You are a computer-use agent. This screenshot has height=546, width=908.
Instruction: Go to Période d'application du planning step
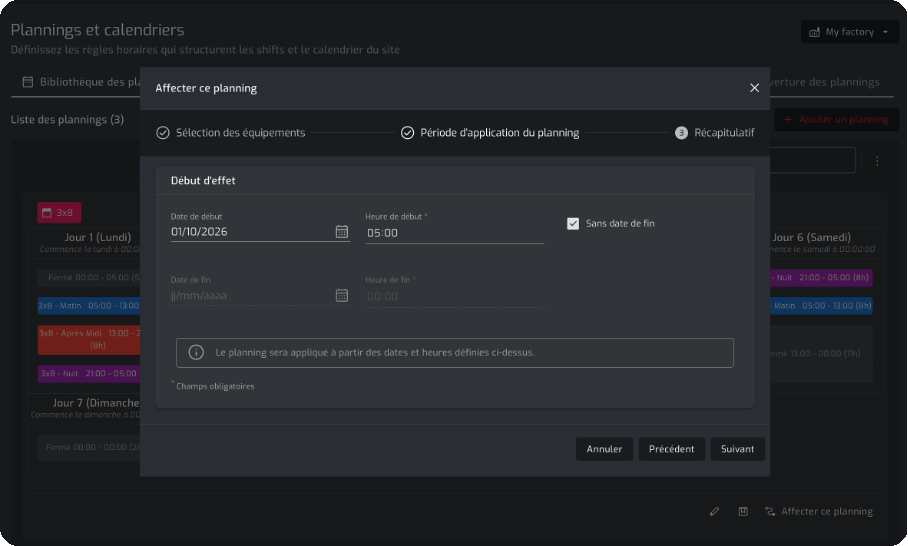click(x=490, y=133)
